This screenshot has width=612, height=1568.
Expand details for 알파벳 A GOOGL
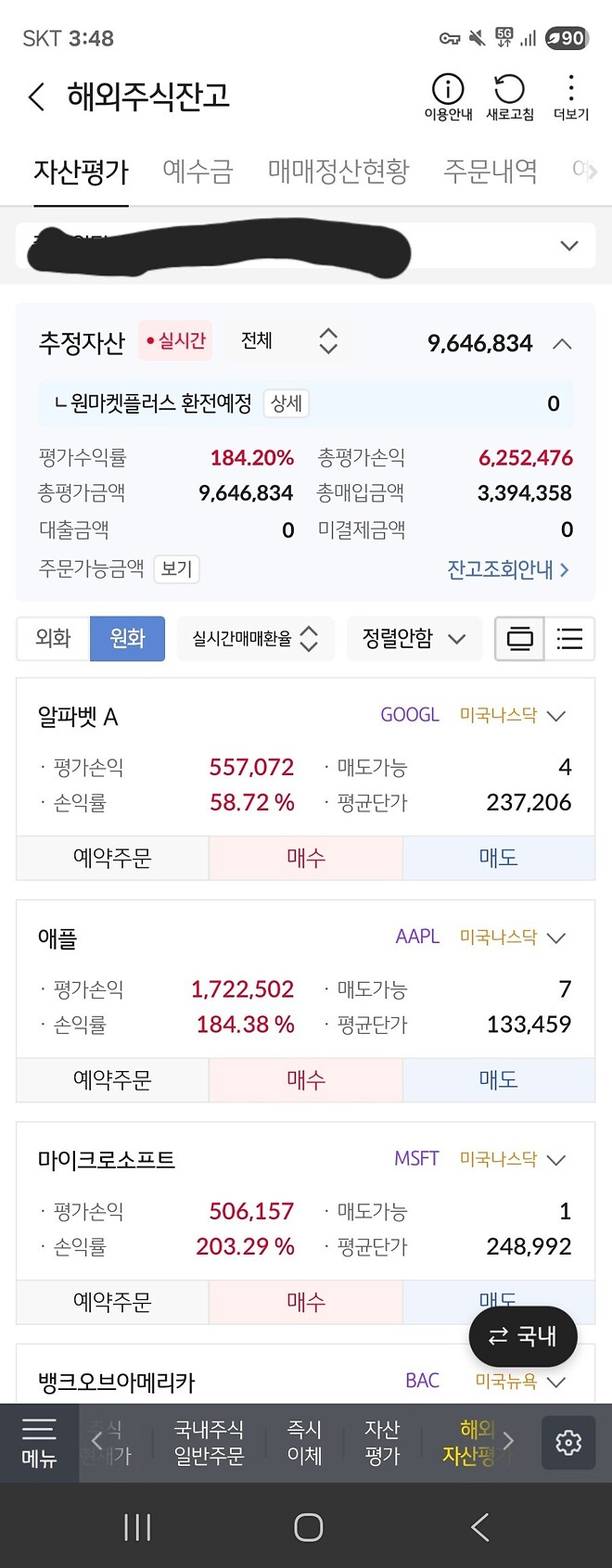[555, 716]
